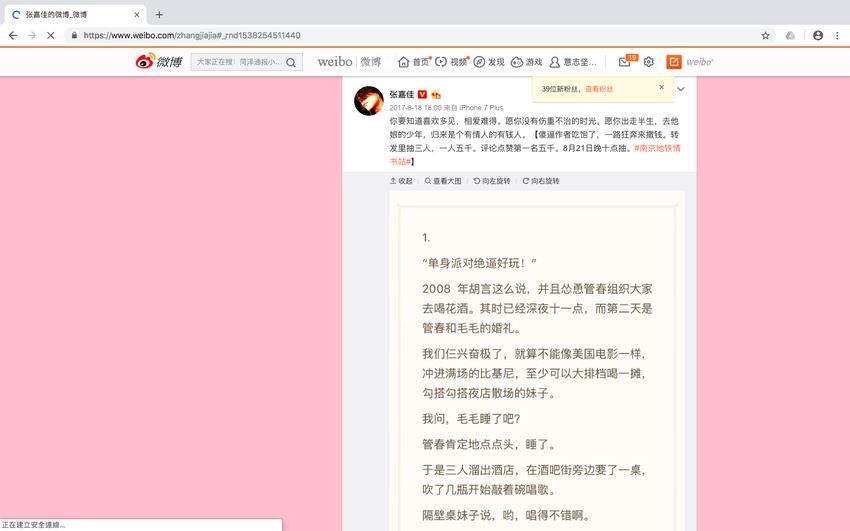Screen dimensions: 850x531
Task: Dismiss the new followers notification
Action: click(x=661, y=88)
